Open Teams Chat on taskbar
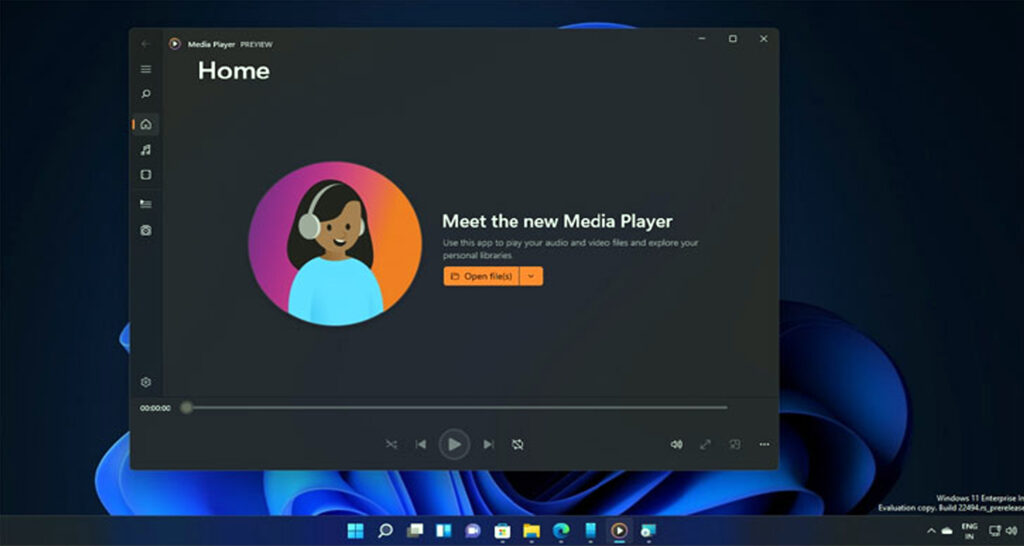1024x546 pixels. click(x=473, y=530)
